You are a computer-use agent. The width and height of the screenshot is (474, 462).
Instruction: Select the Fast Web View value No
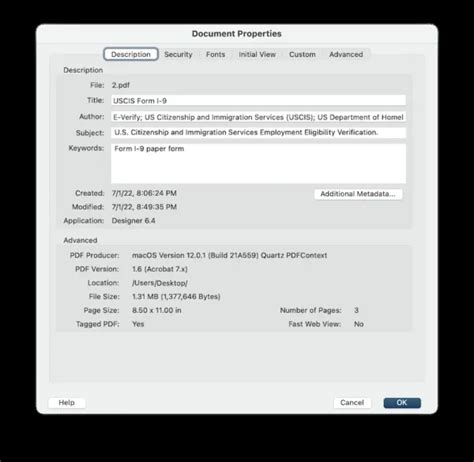click(359, 324)
